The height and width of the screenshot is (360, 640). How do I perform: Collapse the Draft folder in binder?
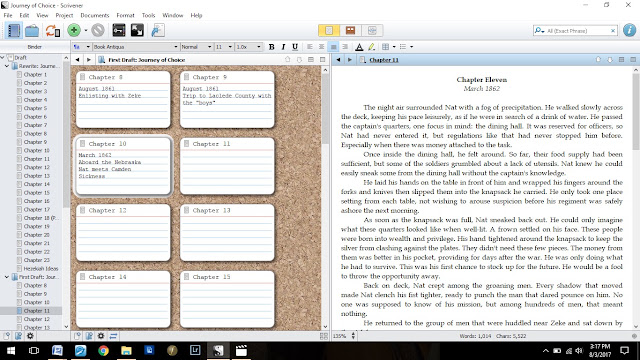point(2,58)
